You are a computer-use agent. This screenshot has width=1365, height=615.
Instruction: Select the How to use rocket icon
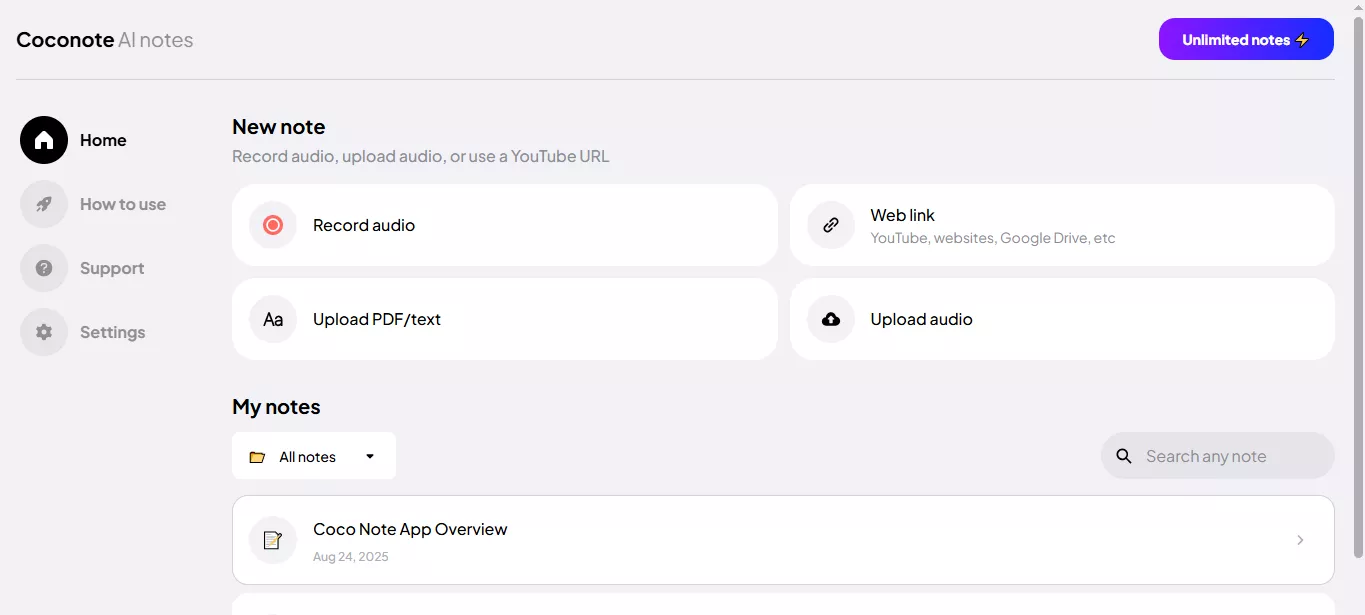(43, 204)
